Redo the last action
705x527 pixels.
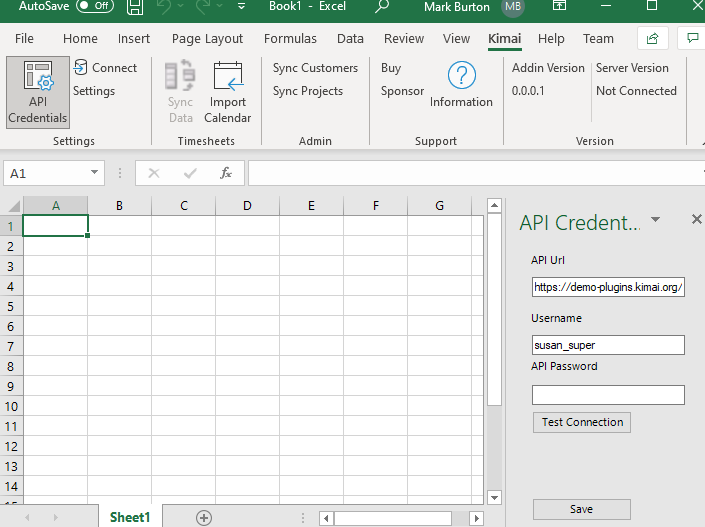203,6
